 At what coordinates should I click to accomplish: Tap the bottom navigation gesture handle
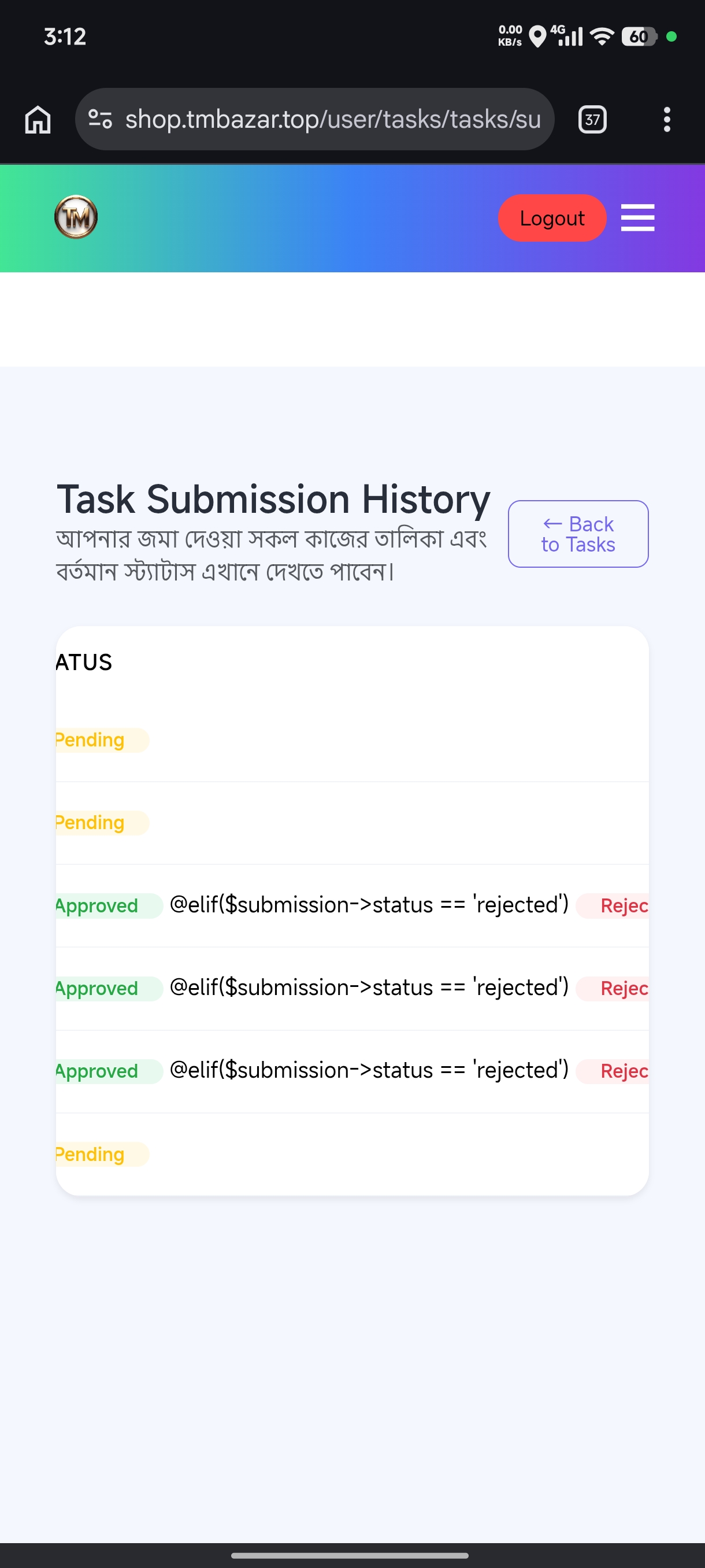point(350,1555)
